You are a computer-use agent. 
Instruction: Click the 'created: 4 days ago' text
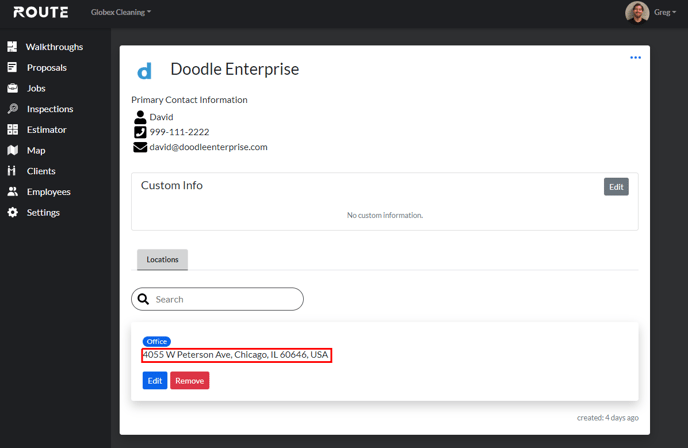click(608, 418)
